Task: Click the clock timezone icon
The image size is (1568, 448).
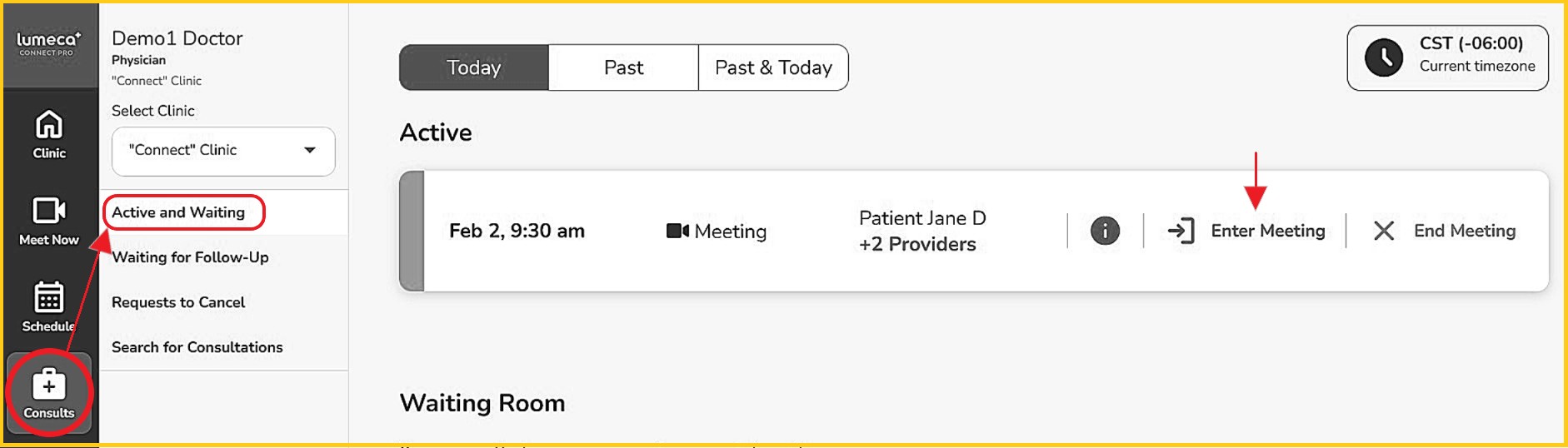Action: [1383, 57]
